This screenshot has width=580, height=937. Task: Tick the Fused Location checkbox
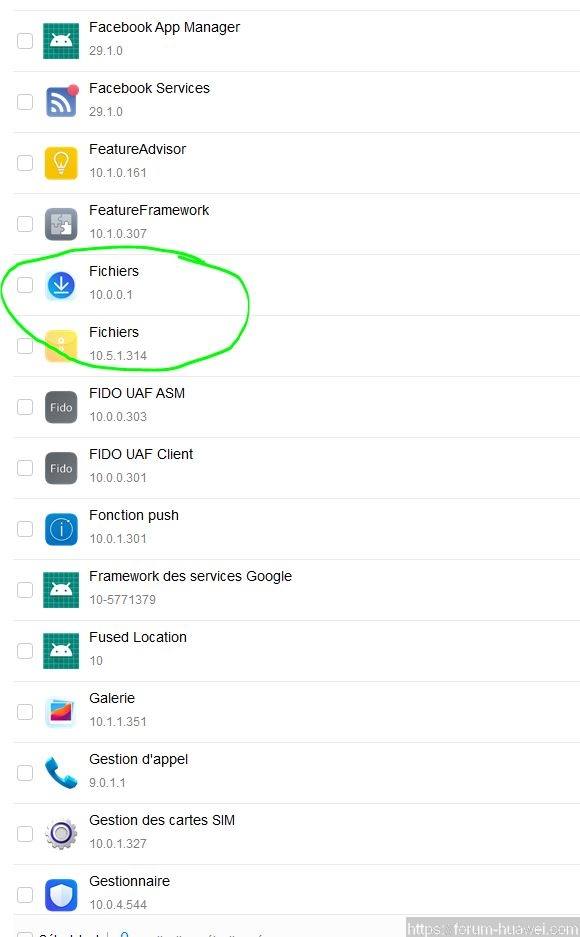tap(24, 651)
